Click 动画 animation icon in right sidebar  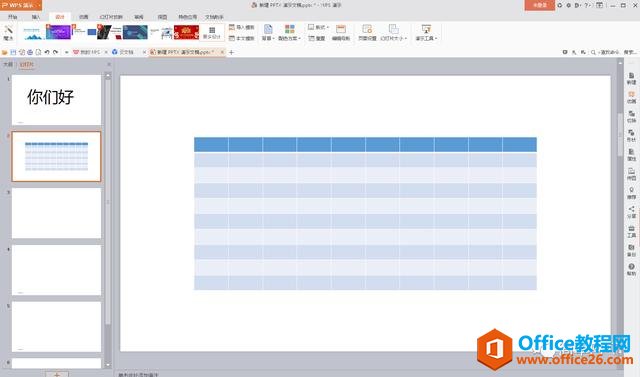631,98
